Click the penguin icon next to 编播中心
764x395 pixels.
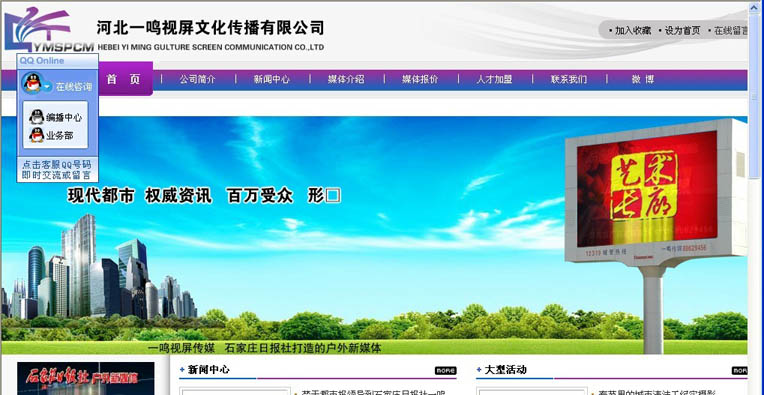(x=37, y=117)
